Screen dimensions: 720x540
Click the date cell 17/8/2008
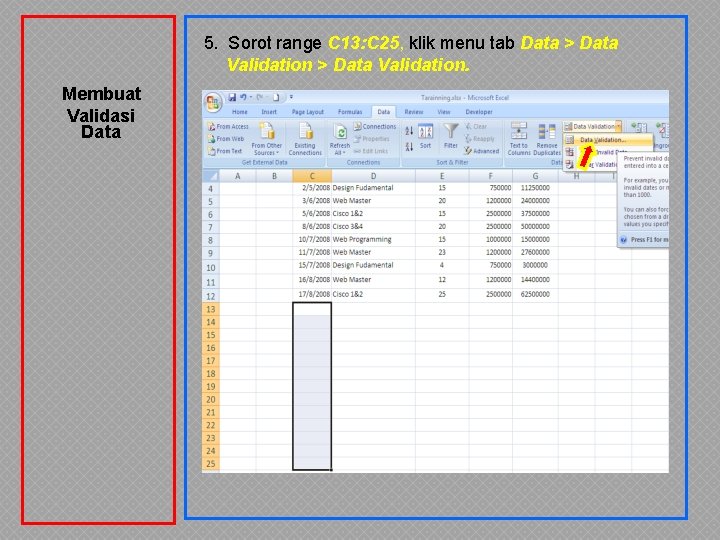[312, 294]
